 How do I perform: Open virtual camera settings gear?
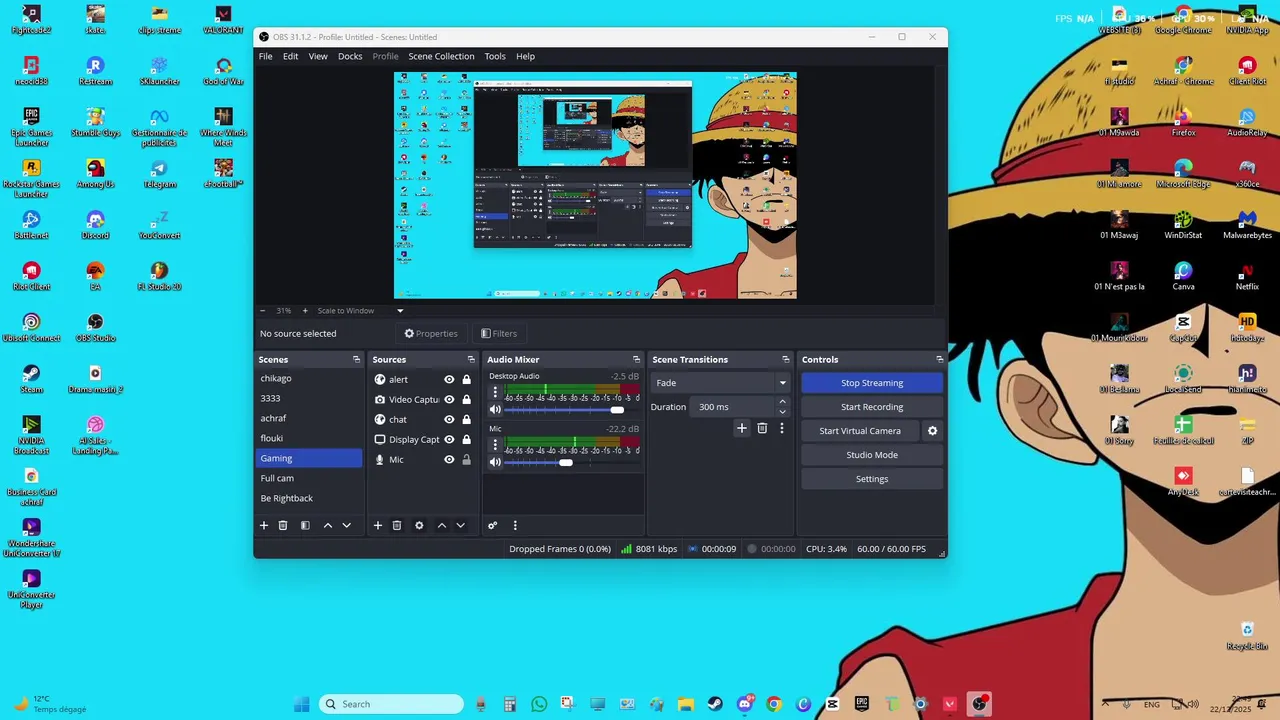[x=932, y=431]
